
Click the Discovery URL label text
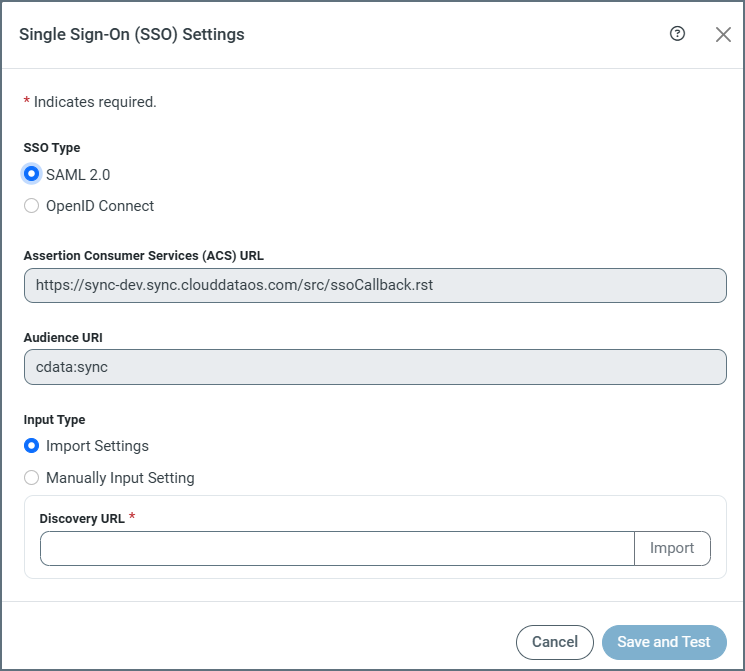point(81,518)
